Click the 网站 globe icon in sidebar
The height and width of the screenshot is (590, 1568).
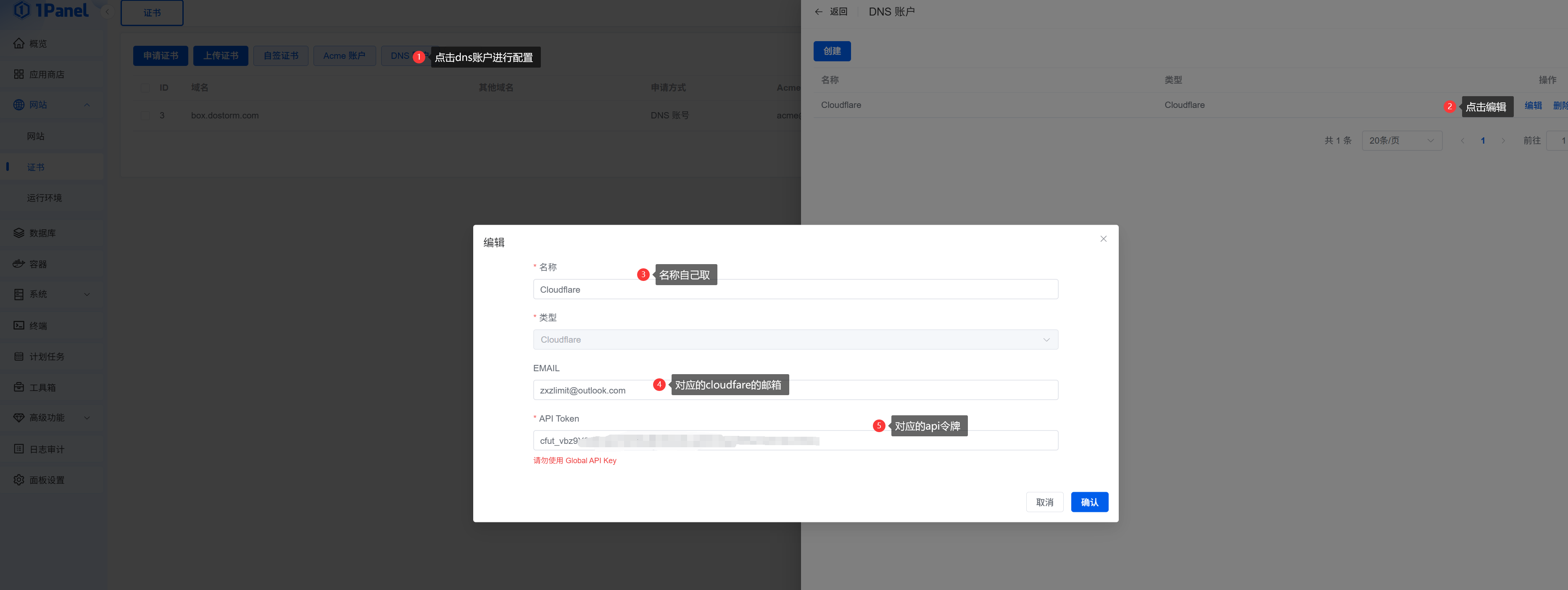coord(19,105)
